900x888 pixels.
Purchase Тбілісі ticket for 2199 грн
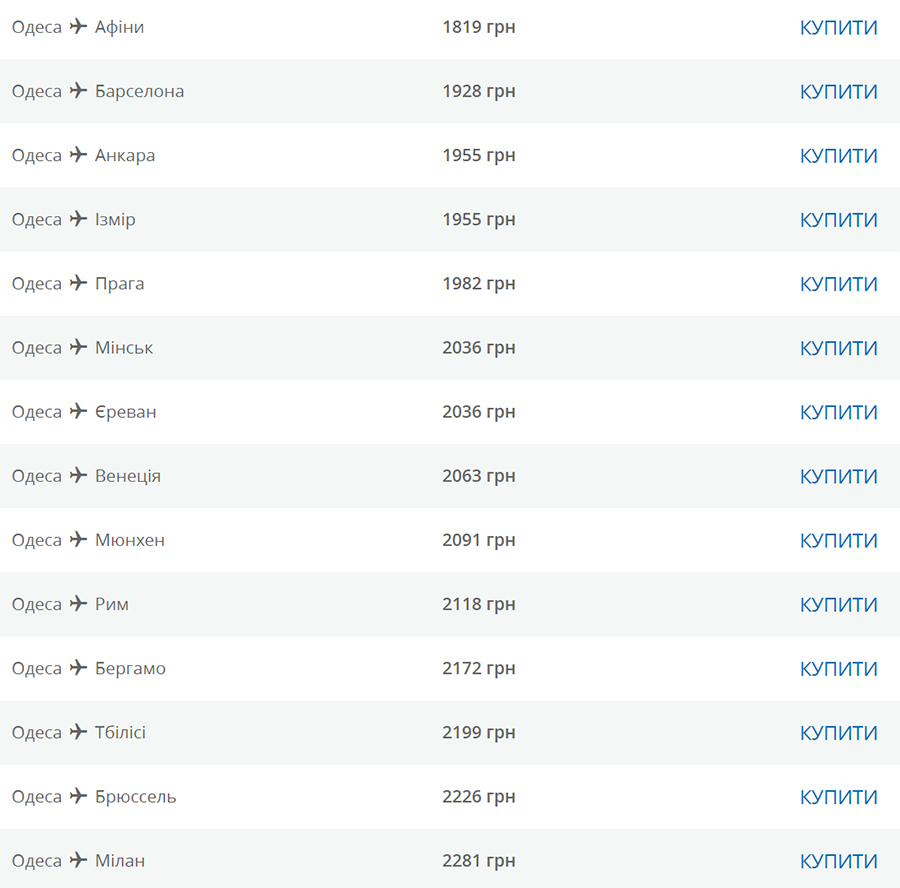[839, 733]
